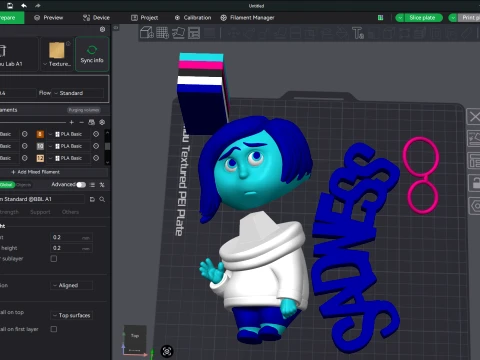Viewport: 480px width, 360px height.
Task: Click the gray filament 10 color swatch
Action: (x=40, y=146)
